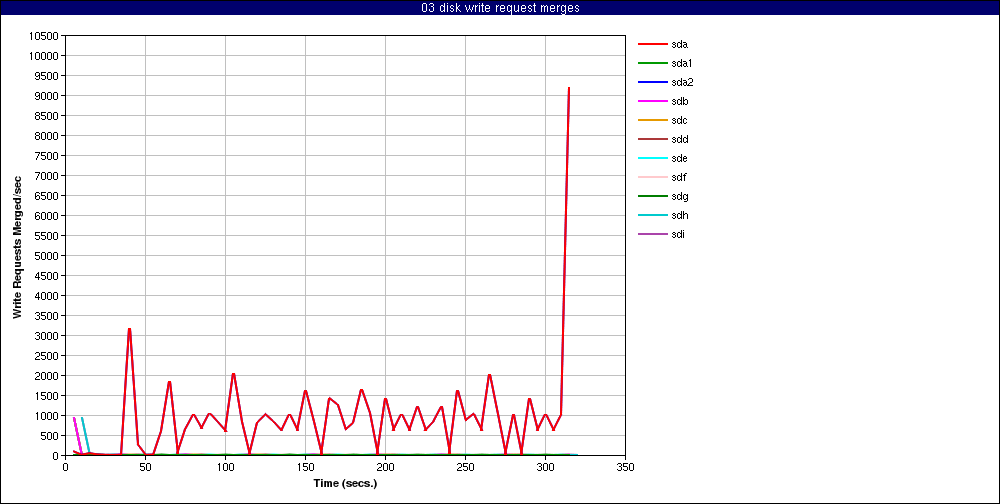Click the sda legend label
The image size is (1000, 504).
[679, 45]
